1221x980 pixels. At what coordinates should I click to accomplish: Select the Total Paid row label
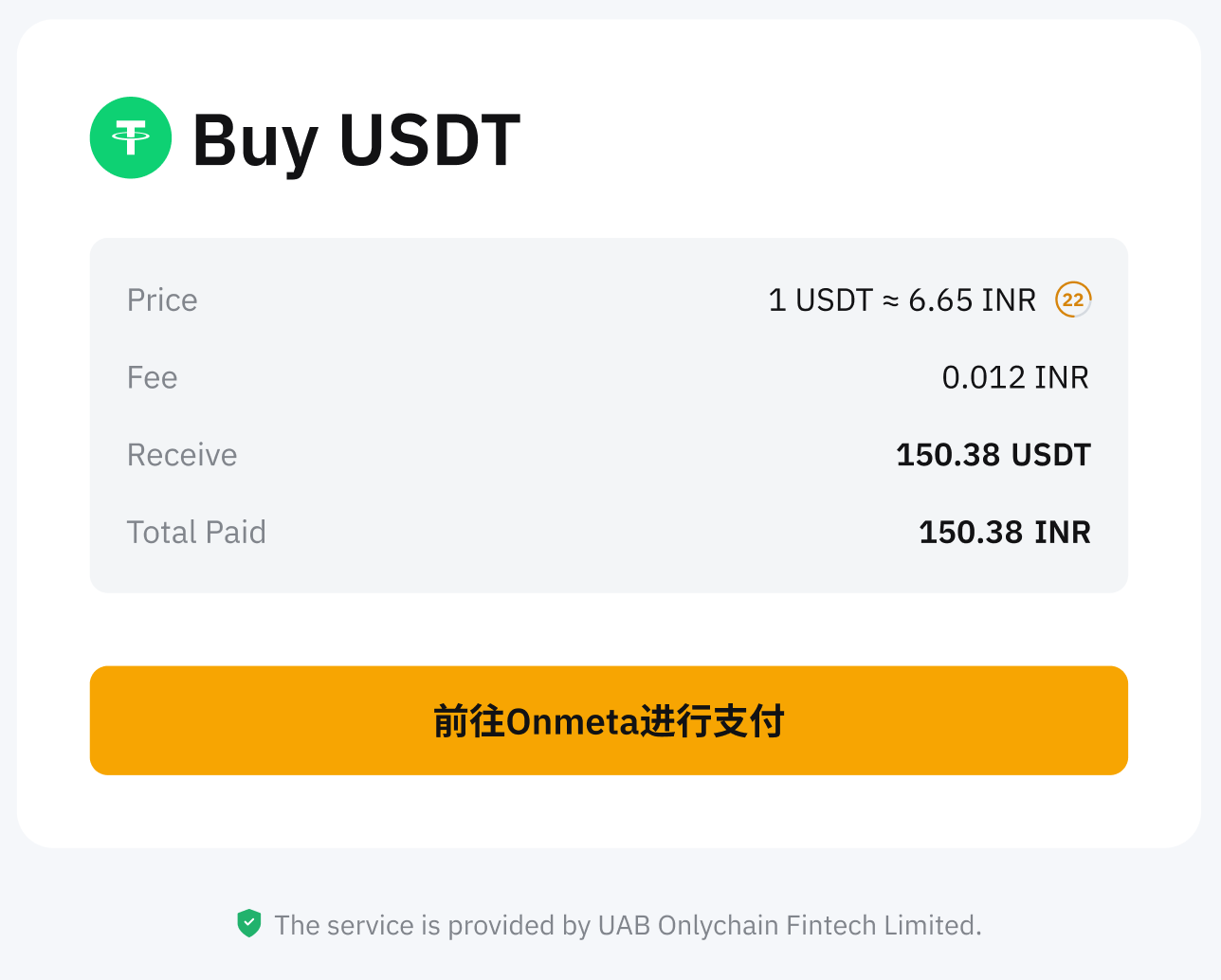[x=196, y=533]
